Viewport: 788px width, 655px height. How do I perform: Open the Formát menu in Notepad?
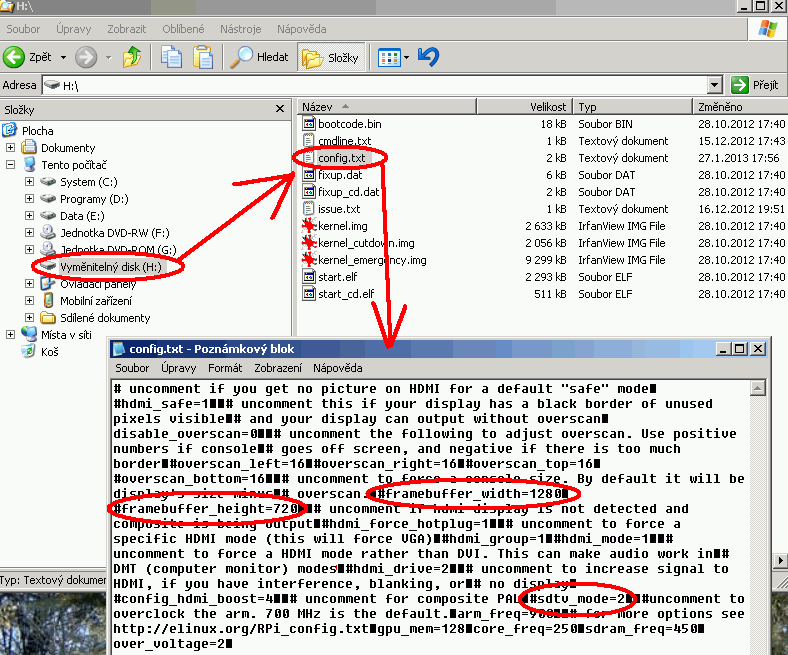click(x=225, y=368)
